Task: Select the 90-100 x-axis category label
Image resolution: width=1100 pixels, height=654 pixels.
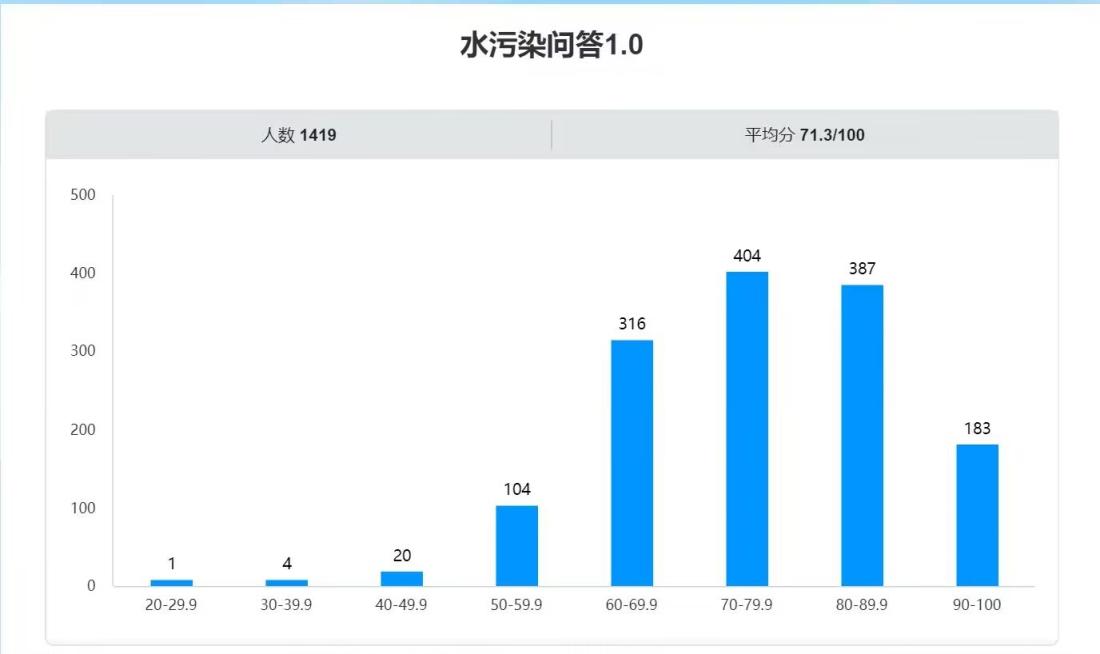Action: point(977,605)
